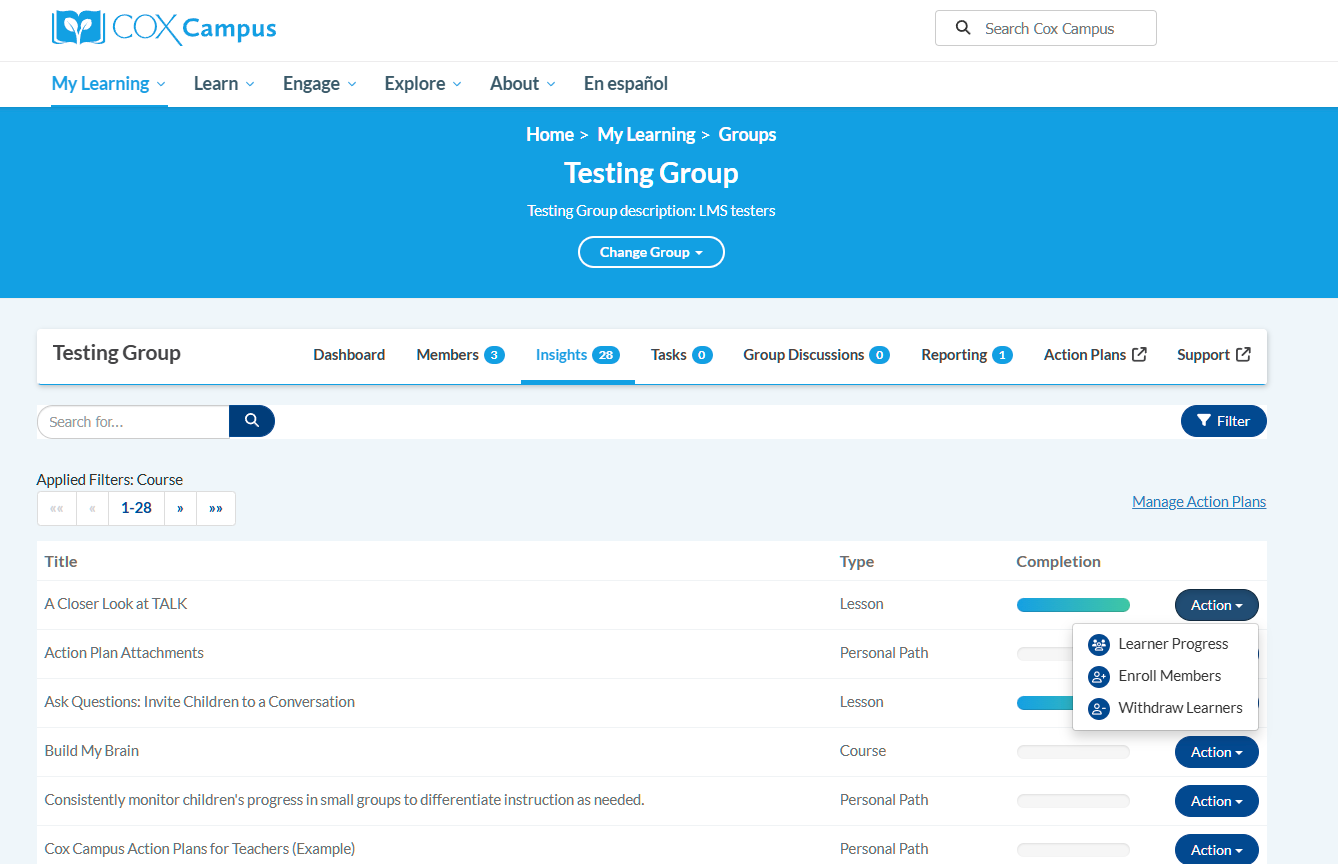
Task: Click the magnifier icon in Search Cox Campus
Action: 963,28
